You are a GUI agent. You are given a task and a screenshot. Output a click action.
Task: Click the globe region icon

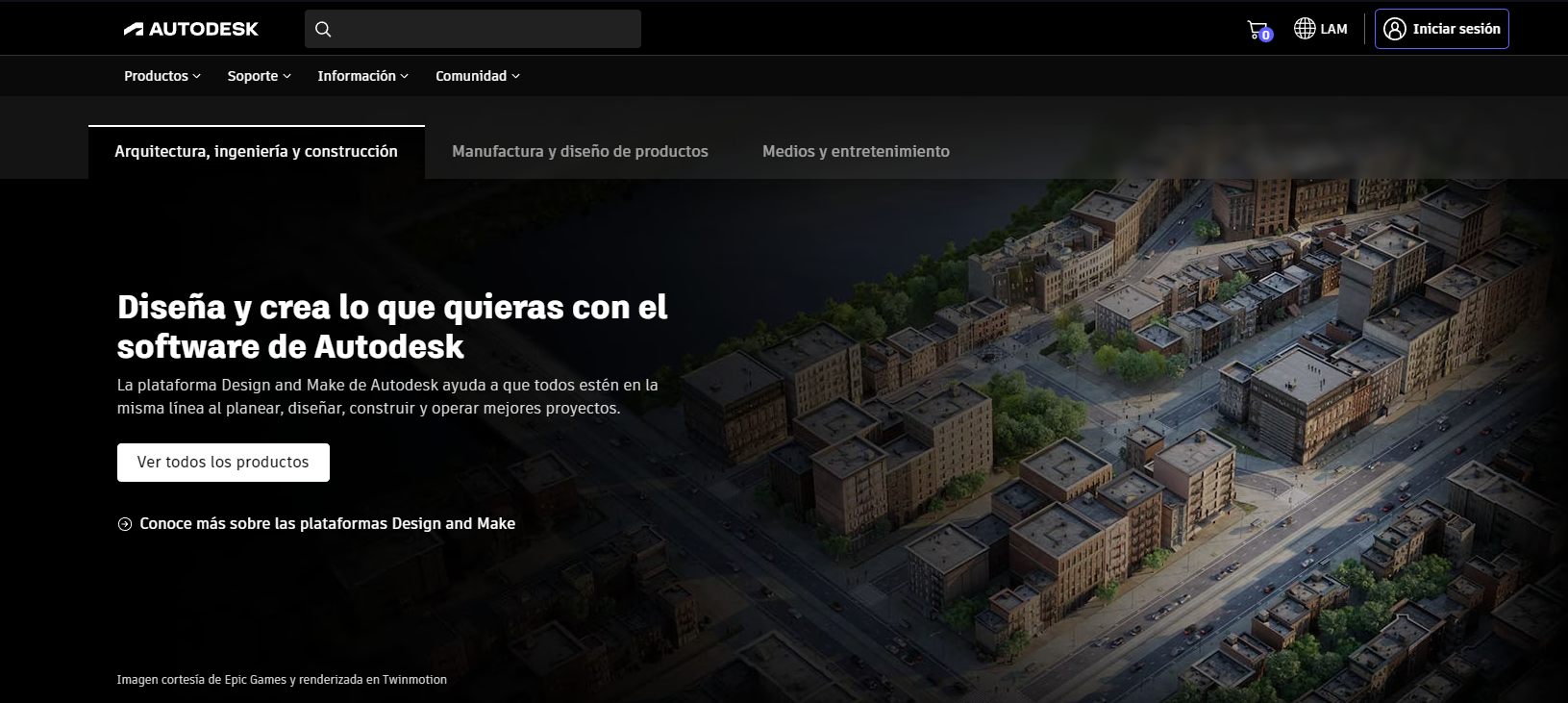(x=1305, y=29)
